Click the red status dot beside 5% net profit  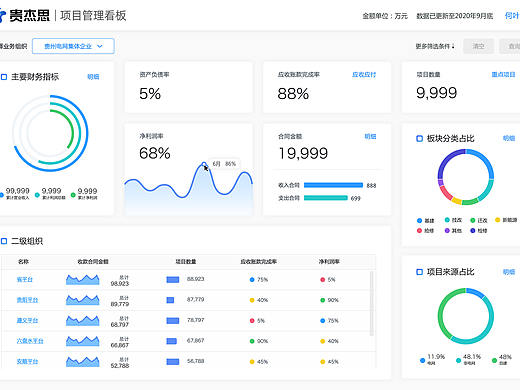pyautogui.click(x=322, y=280)
